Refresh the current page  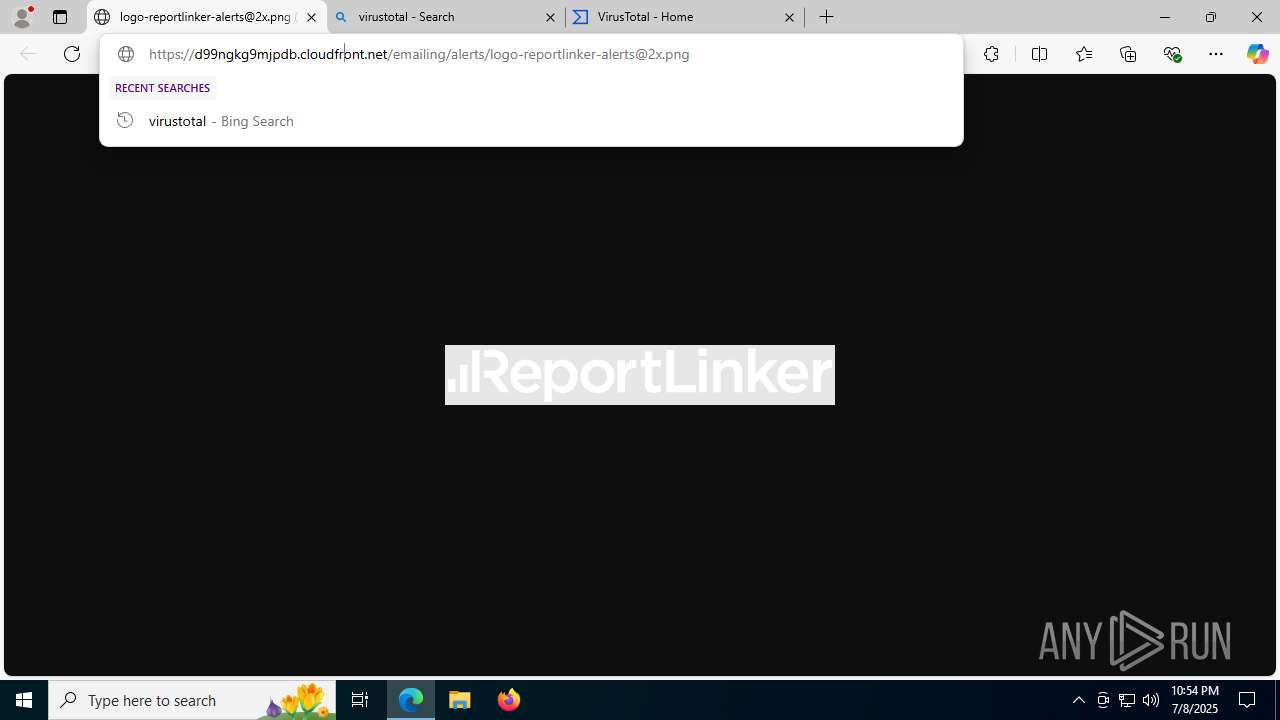tap(72, 54)
